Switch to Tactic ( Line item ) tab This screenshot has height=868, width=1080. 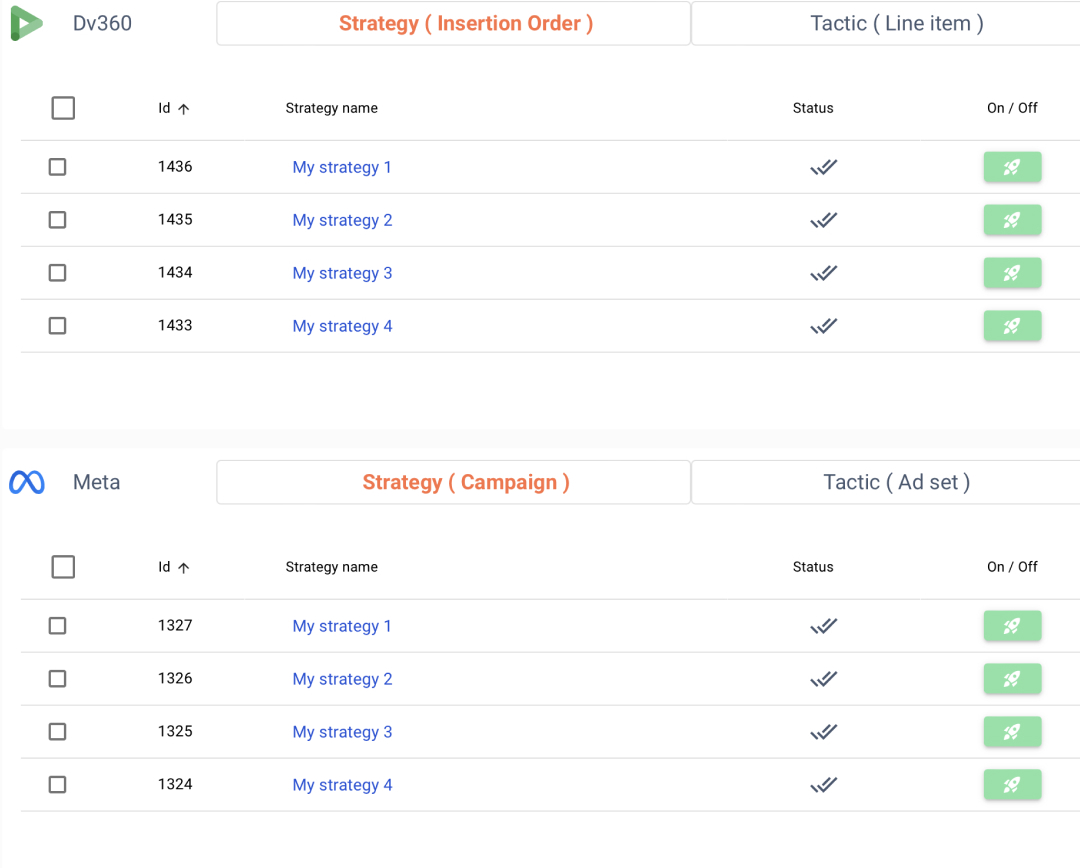point(896,24)
